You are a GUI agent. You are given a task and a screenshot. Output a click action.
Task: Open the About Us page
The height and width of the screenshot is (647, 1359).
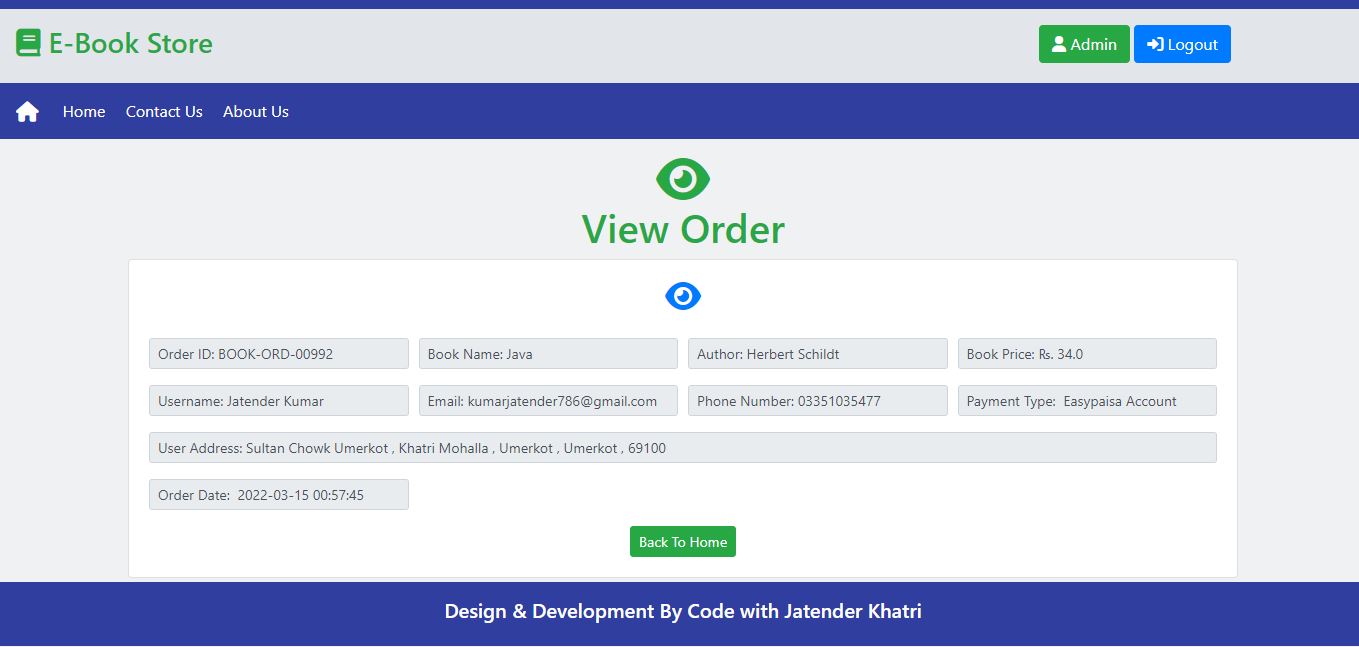tap(255, 112)
